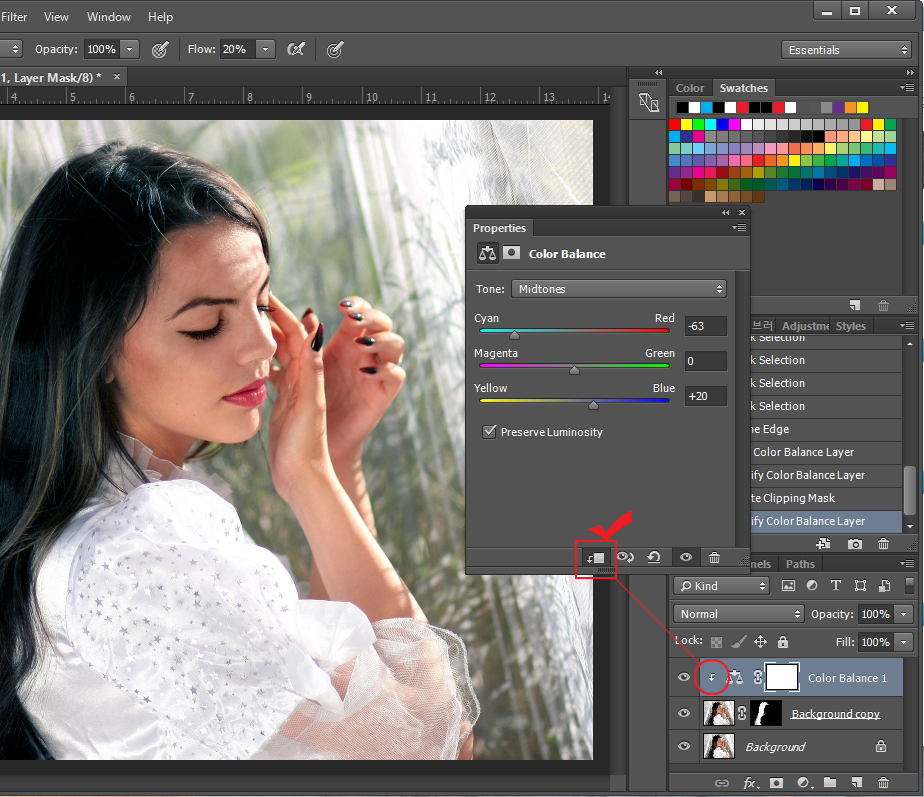Open the Help menu
This screenshot has height=797, width=924.
(x=160, y=17)
